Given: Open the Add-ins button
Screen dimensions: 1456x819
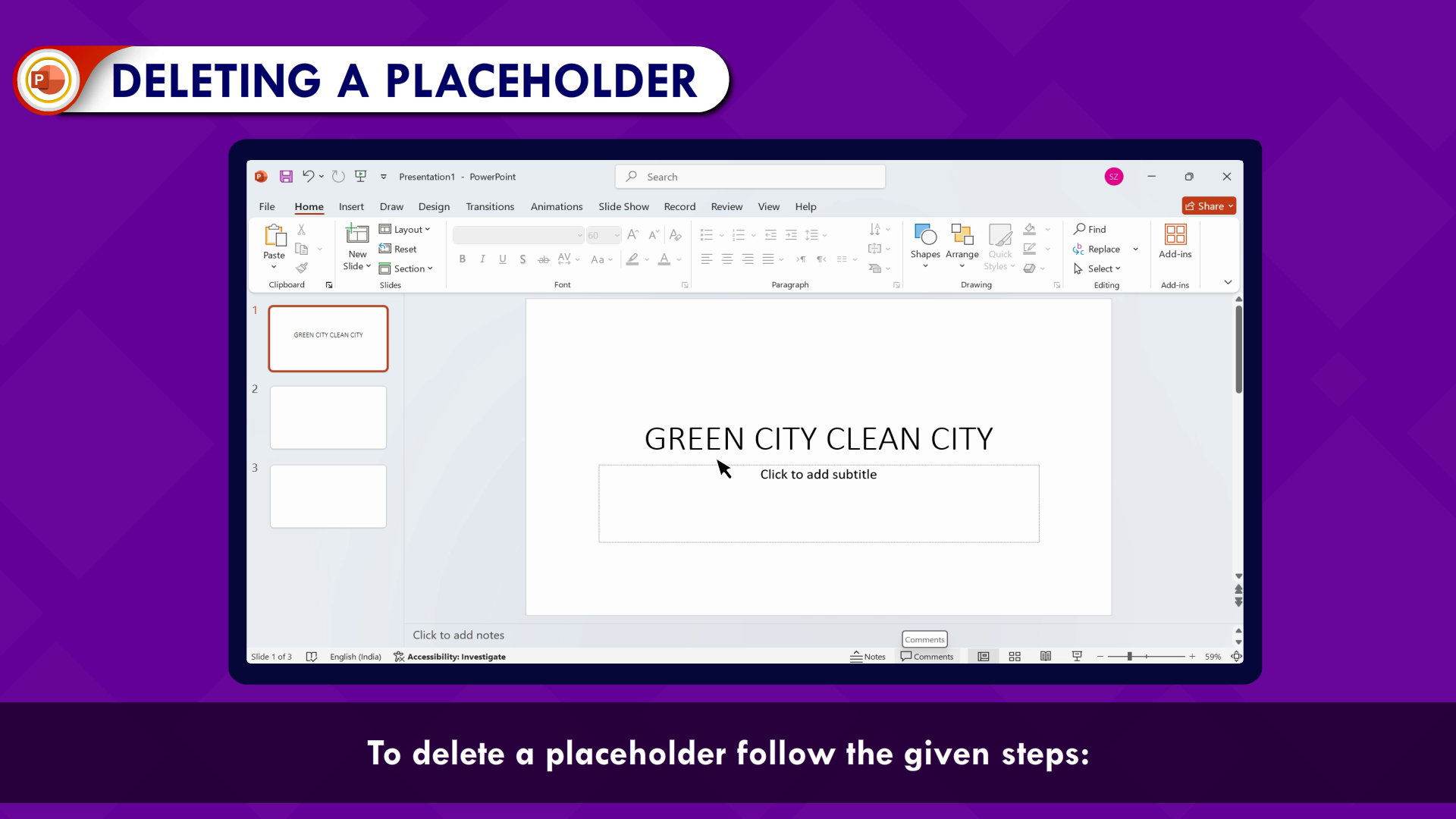Looking at the screenshot, I should point(1175,241).
